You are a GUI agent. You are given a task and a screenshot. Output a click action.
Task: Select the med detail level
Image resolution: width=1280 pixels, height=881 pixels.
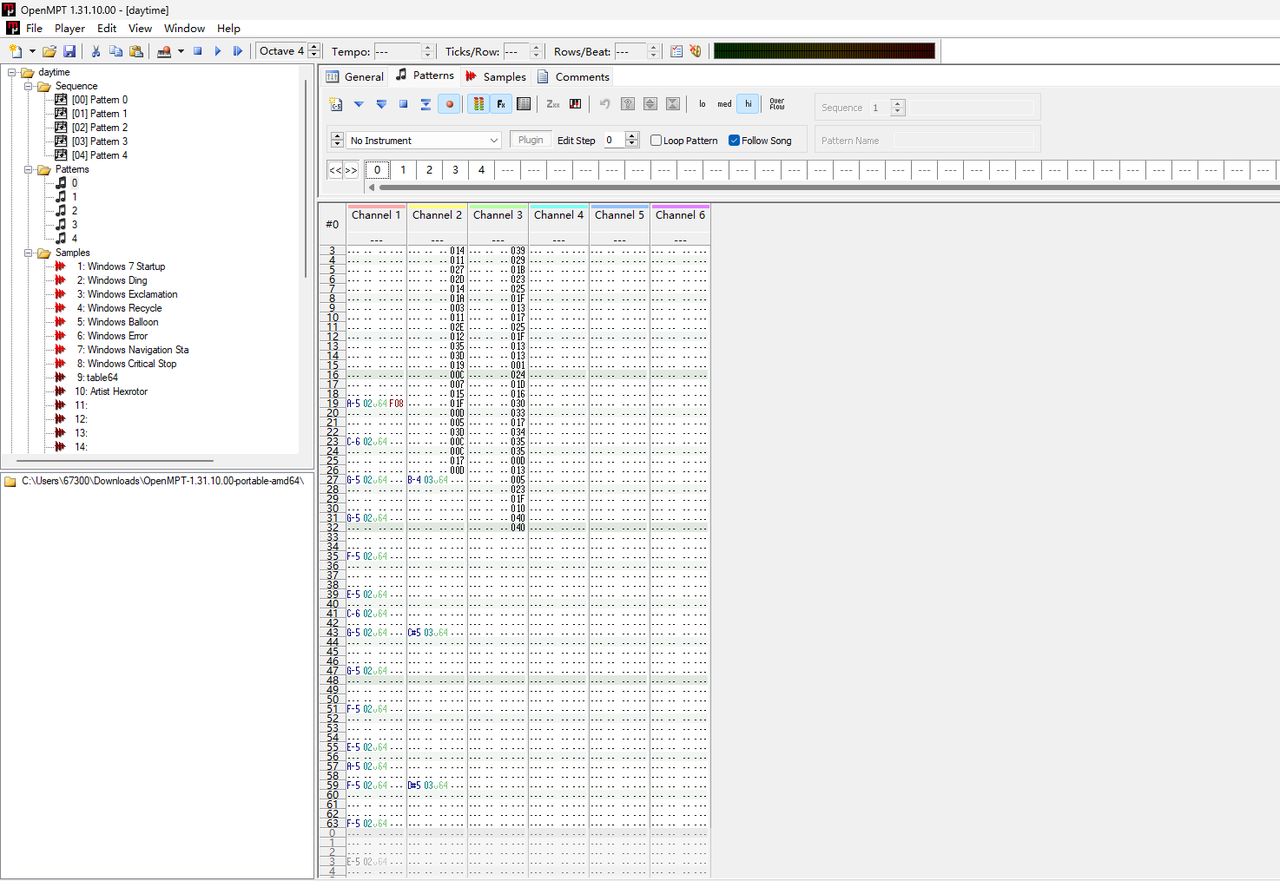coord(724,104)
